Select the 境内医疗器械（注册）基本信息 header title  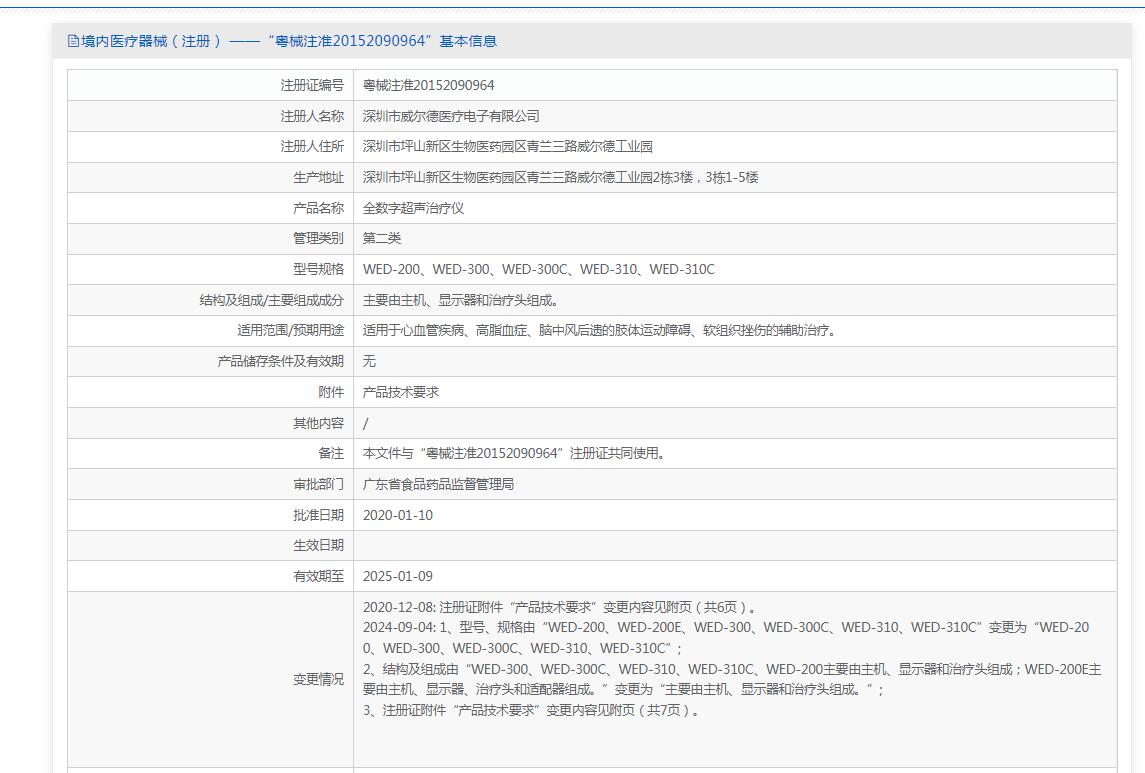(289, 41)
